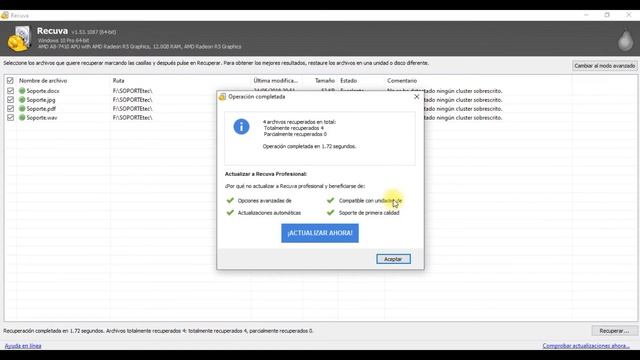Select the Soporte.docx file name
Viewport: 640px width, 360px height.
43,91
